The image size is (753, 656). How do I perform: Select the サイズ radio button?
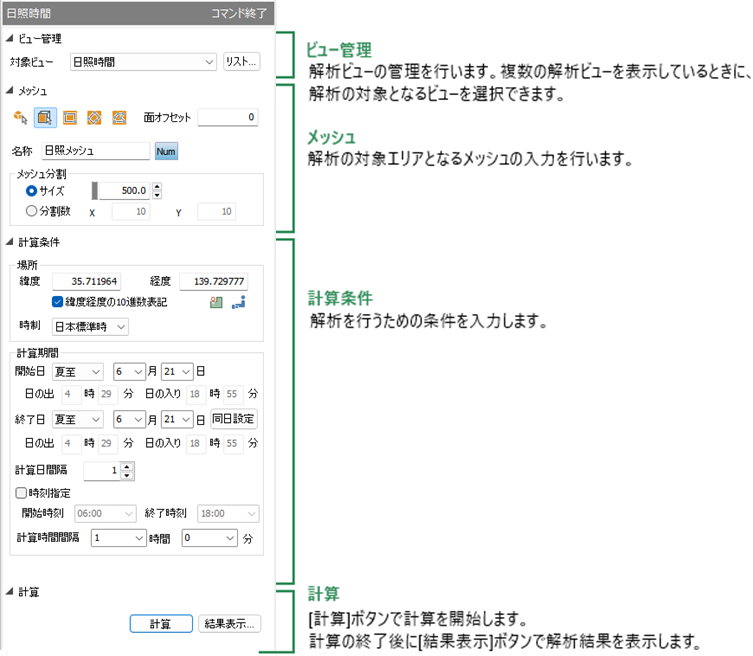[x=31, y=191]
